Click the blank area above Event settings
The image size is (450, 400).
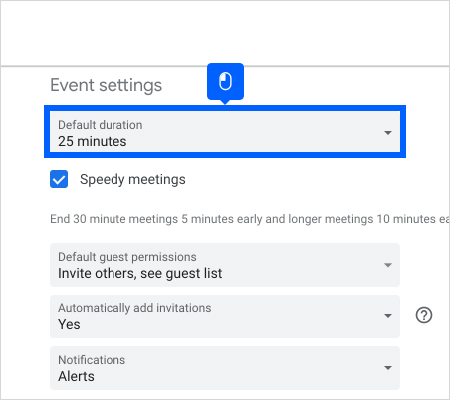tap(225, 33)
